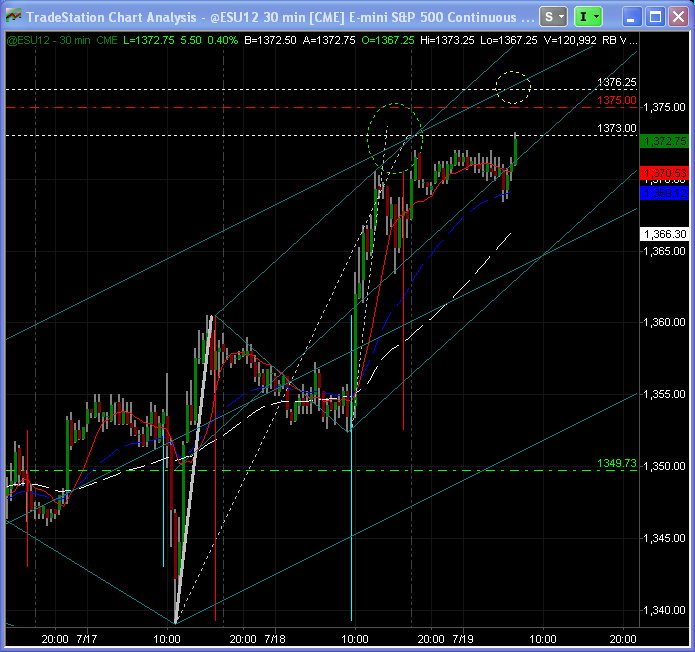Click the 1,365.00 price axis label
This screenshot has height=652, width=695.
point(664,251)
